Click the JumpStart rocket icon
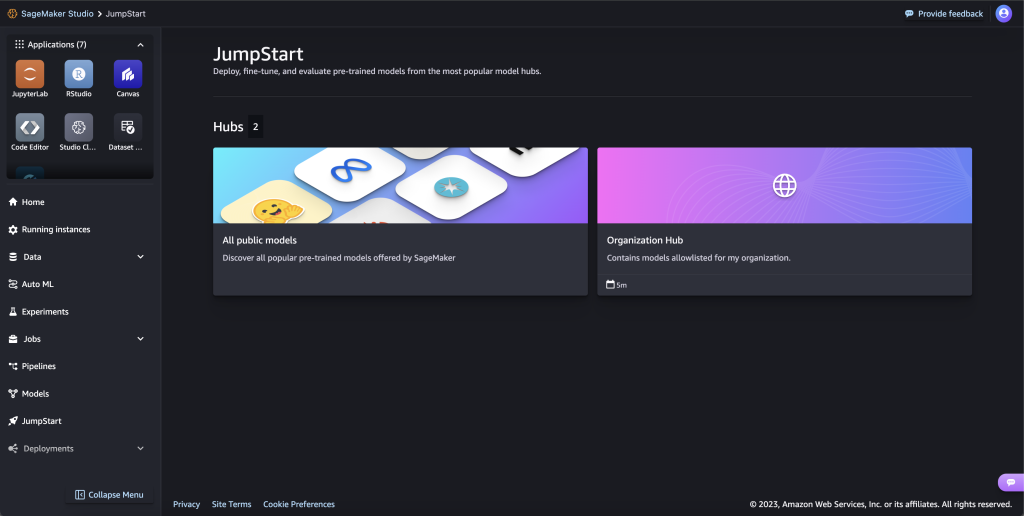The image size is (1024, 516). (x=13, y=421)
